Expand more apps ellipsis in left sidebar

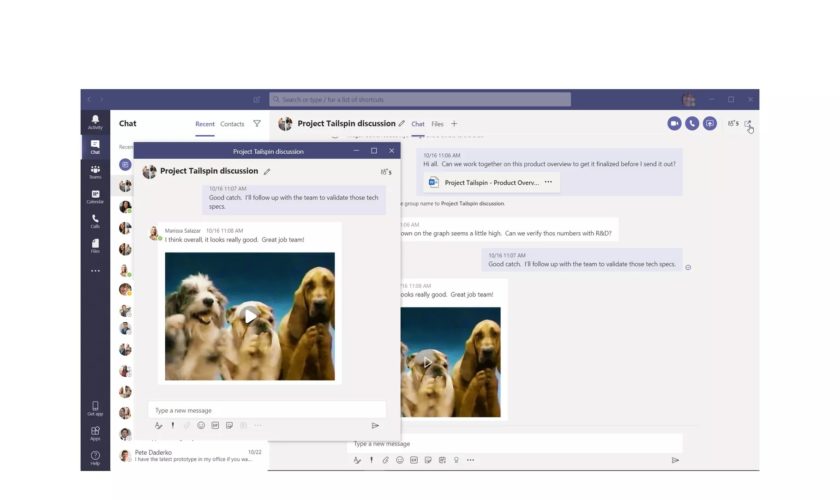click(x=95, y=271)
